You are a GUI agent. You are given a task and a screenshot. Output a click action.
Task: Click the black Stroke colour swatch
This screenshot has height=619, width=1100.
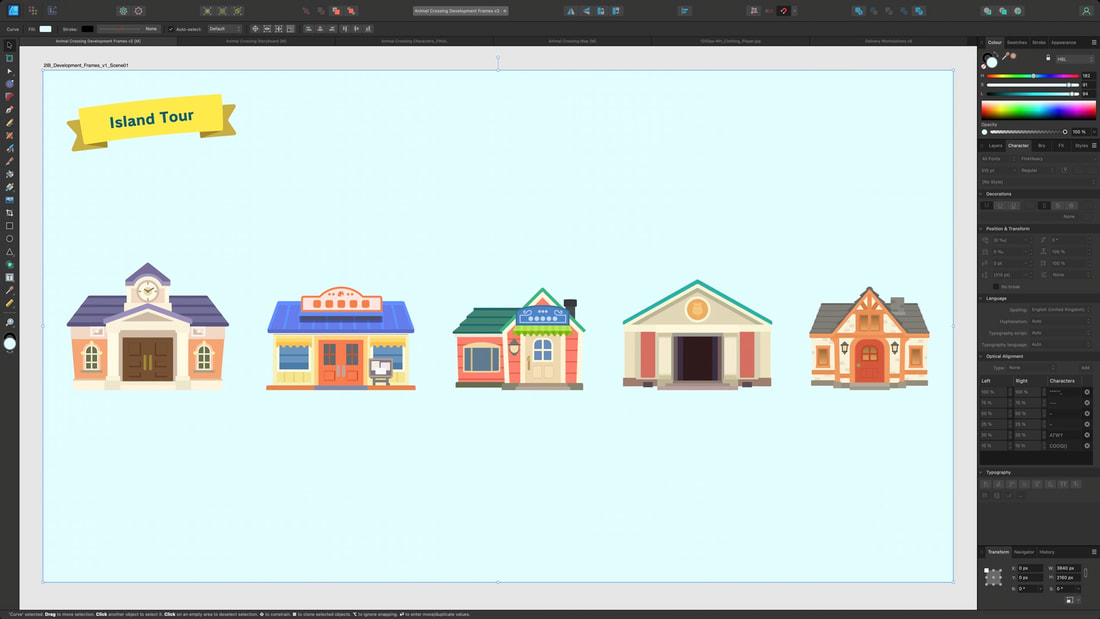[87, 29]
